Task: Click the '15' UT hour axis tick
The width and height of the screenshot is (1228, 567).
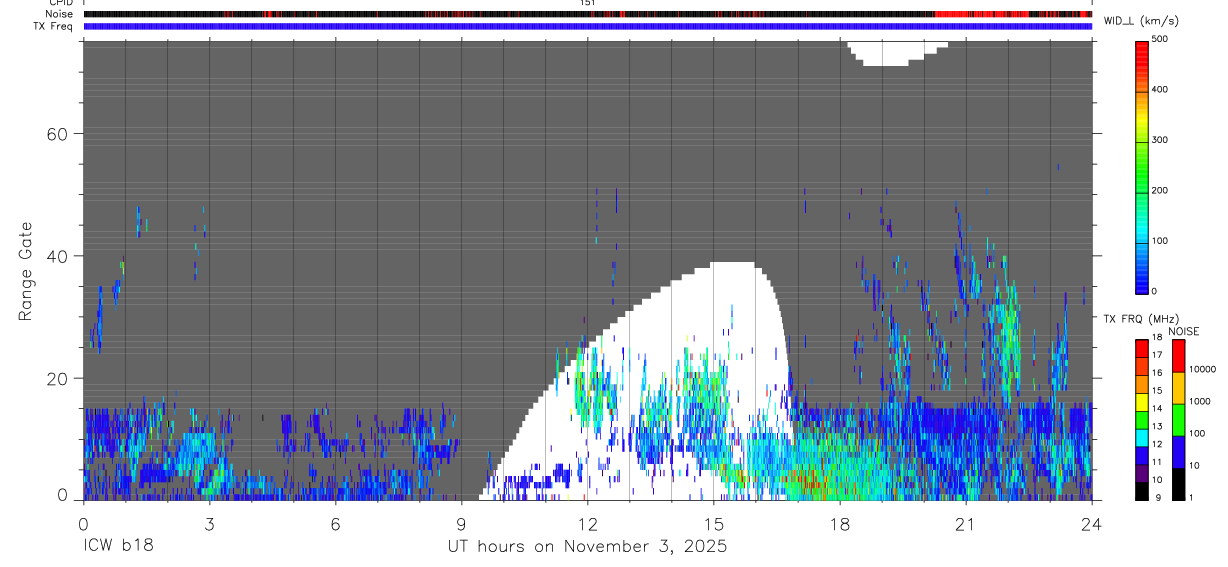Action: point(714,523)
